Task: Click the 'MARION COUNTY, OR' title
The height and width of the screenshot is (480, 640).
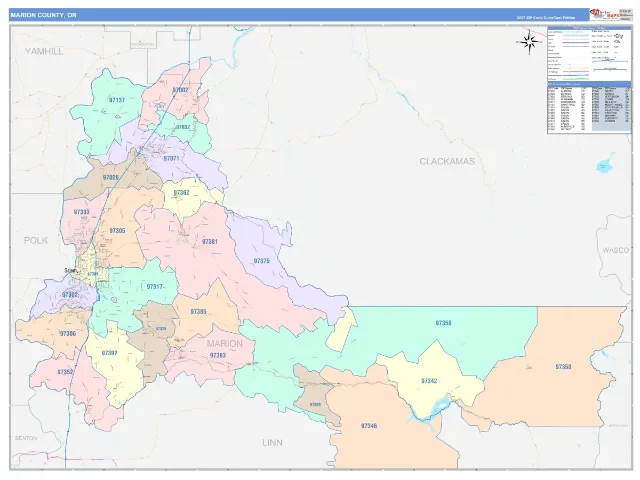Action: (43, 15)
